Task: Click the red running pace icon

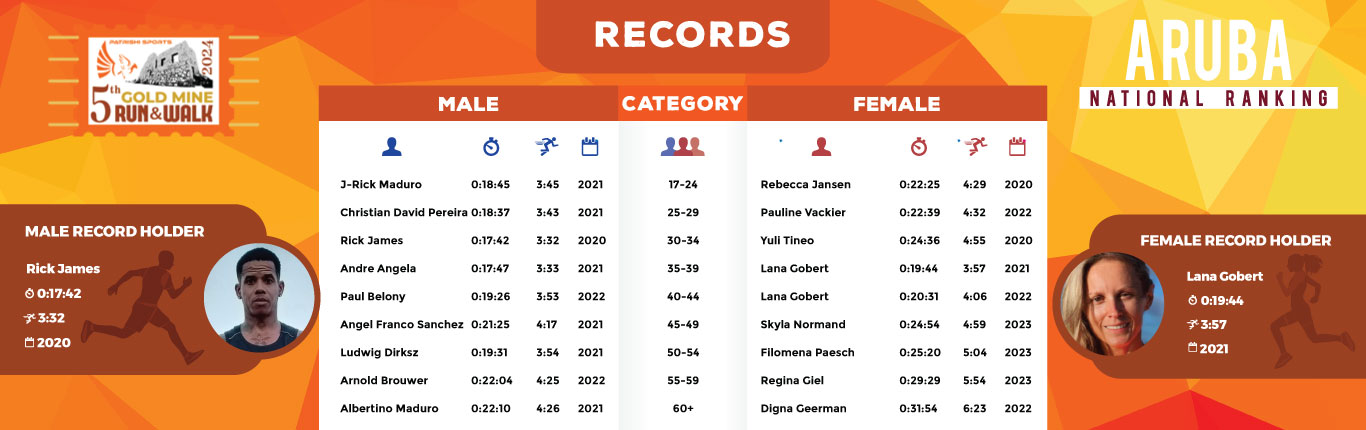Action: pos(975,147)
